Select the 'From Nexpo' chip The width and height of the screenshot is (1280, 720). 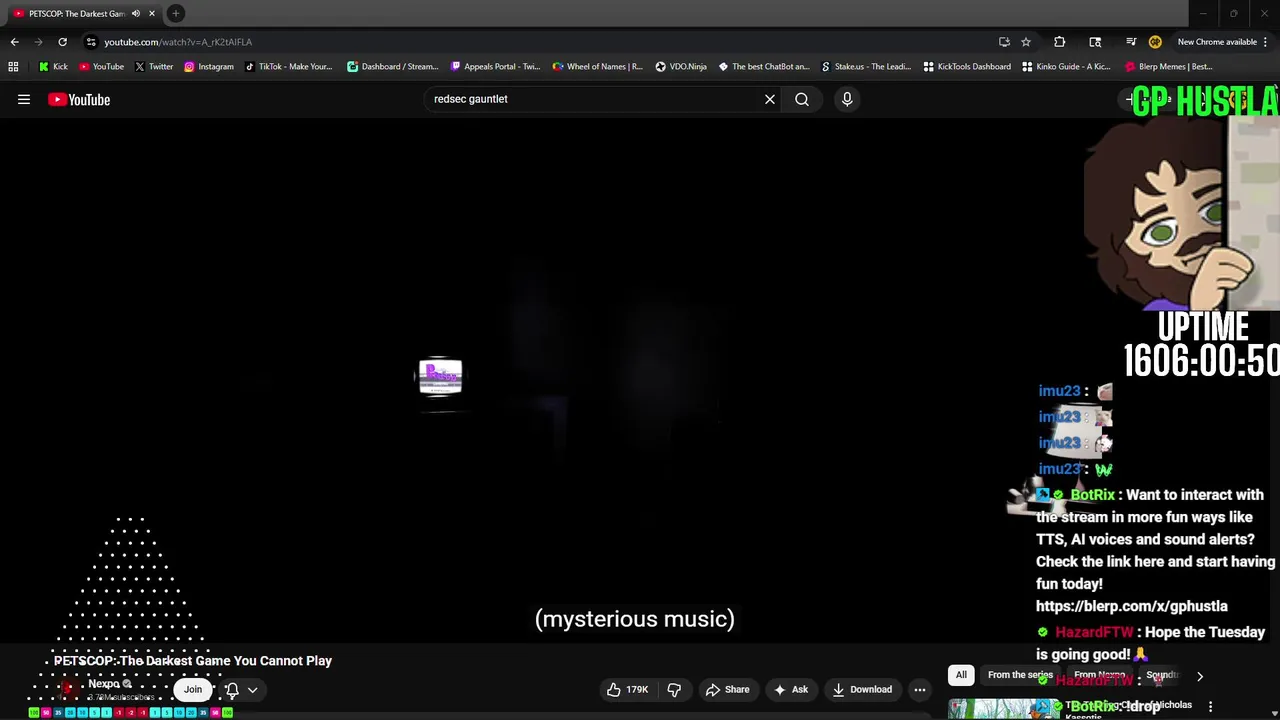point(1100,675)
